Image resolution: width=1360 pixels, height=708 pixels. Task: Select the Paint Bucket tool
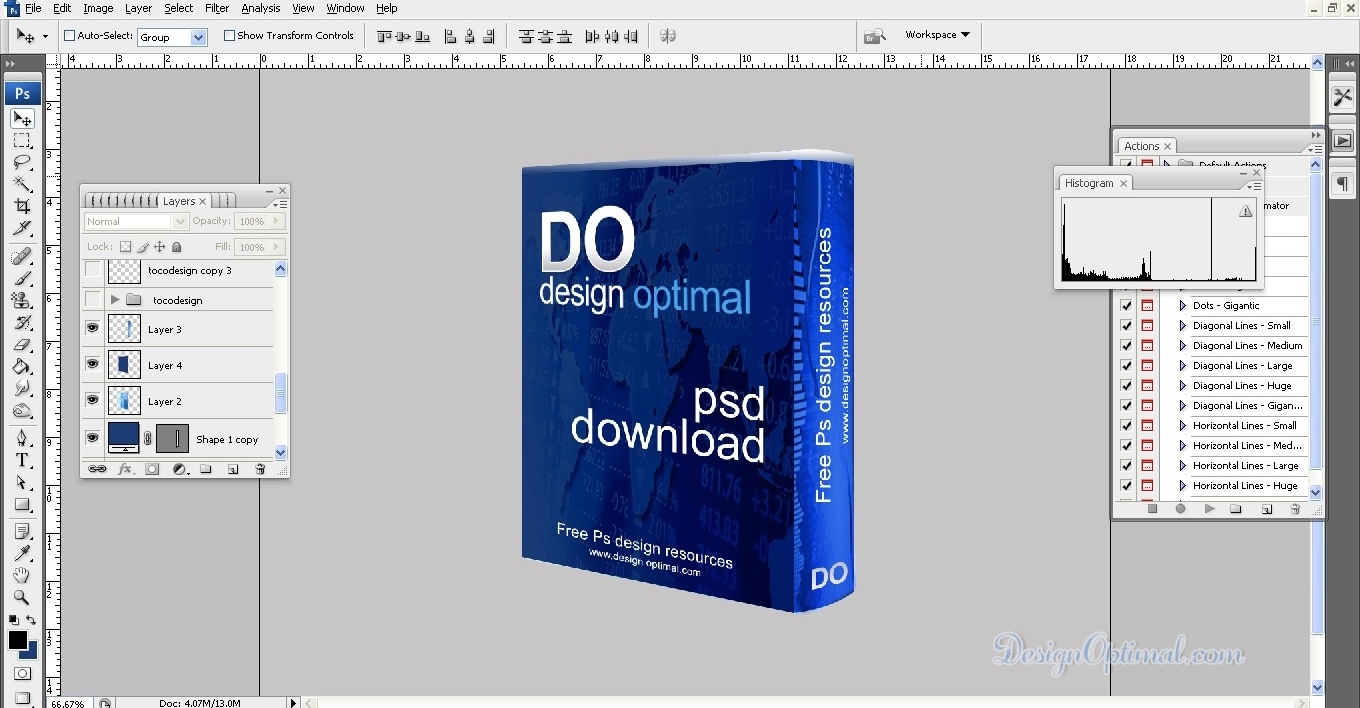point(22,366)
